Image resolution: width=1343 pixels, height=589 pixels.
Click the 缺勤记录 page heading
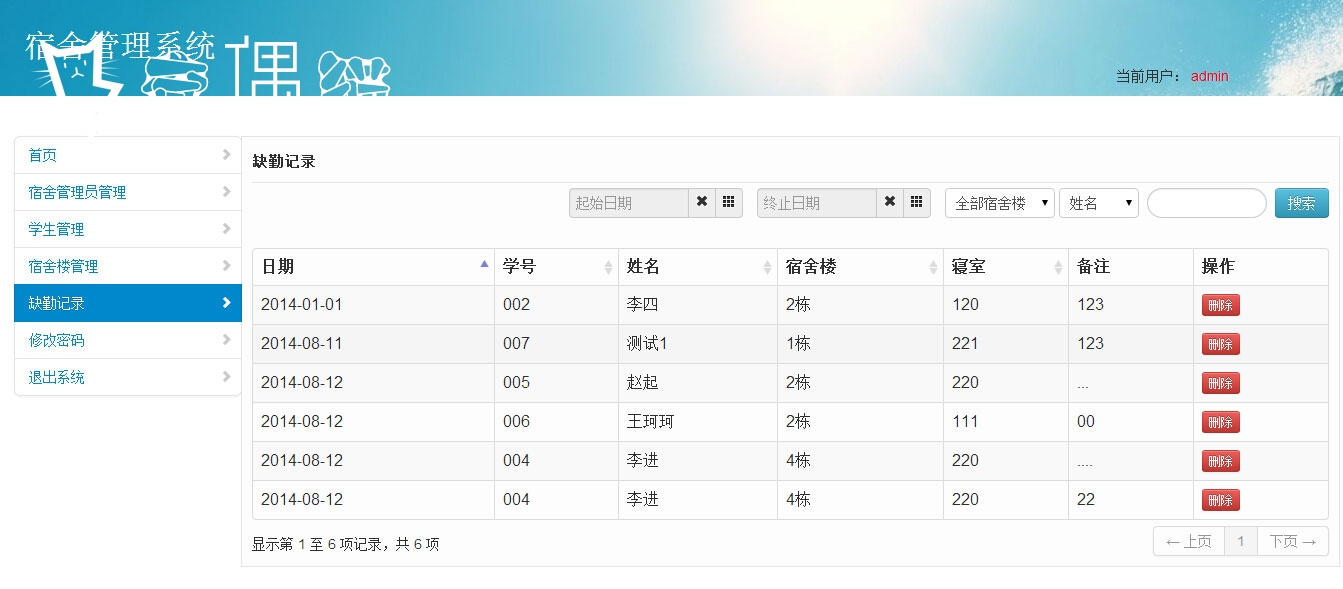(x=284, y=161)
